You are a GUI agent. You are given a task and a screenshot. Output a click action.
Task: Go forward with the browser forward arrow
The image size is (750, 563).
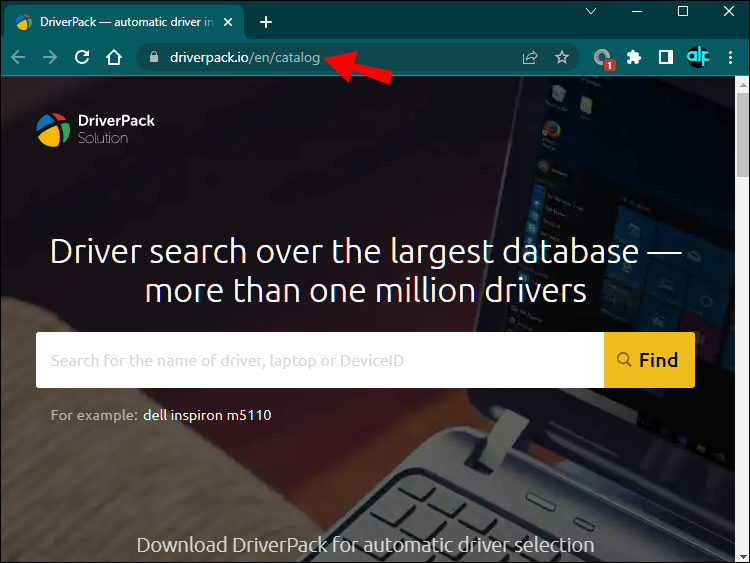point(50,57)
